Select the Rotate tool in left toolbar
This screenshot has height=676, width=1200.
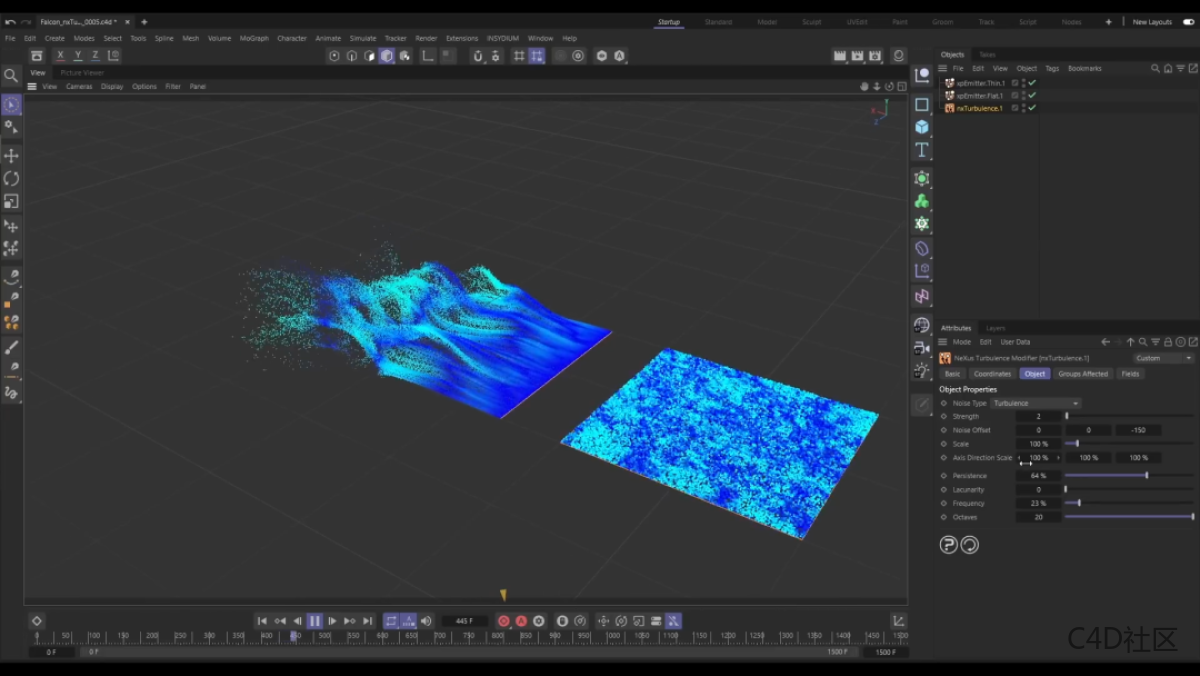[11, 179]
